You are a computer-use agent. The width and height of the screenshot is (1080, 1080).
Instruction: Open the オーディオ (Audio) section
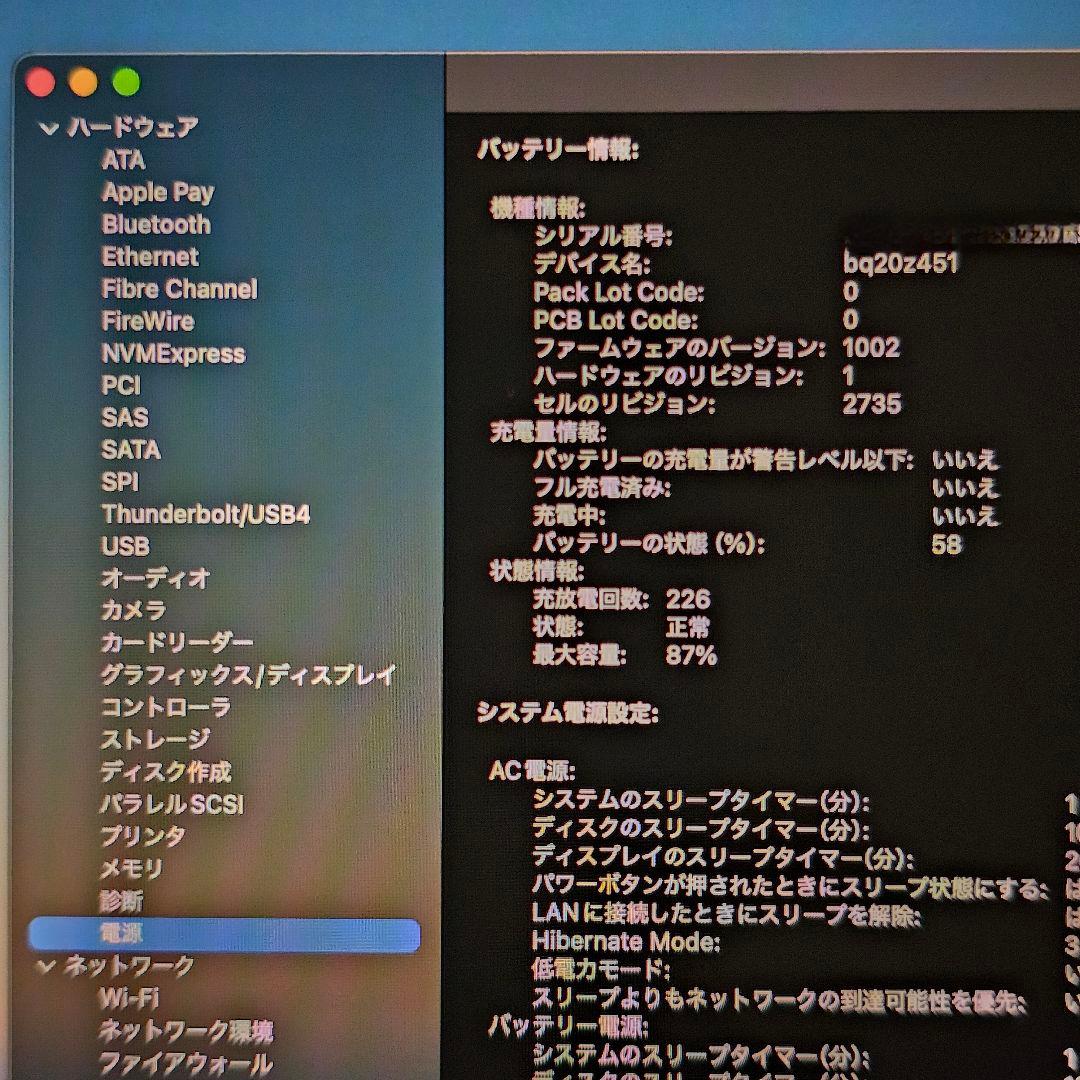155,580
